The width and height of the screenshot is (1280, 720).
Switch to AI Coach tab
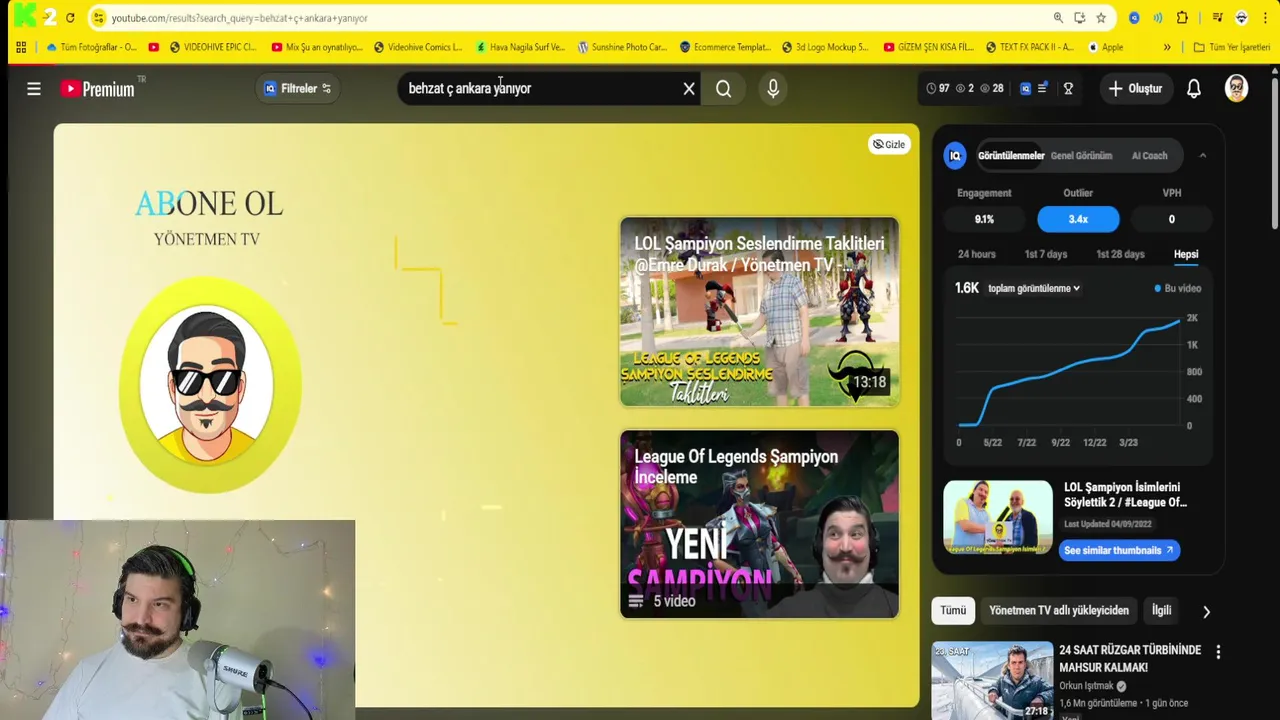1149,156
